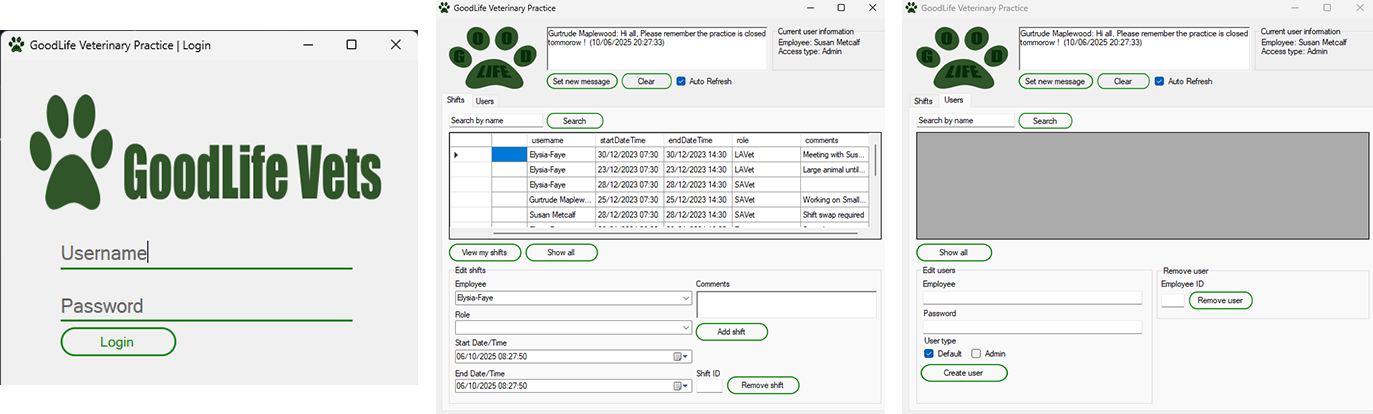Image resolution: width=1373 pixels, height=414 pixels.
Task: Click the Search by name field in the Shifts-tab window
Action: pyautogui.click(x=496, y=121)
